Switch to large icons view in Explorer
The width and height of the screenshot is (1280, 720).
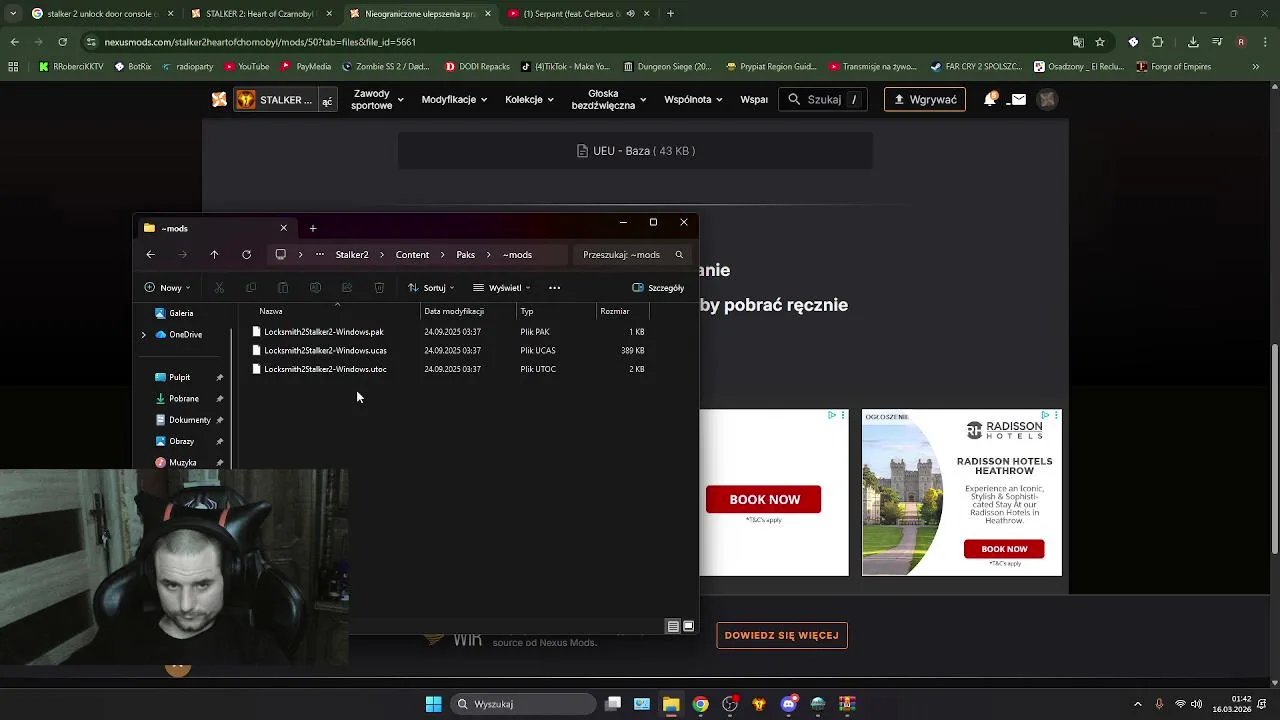tap(688, 626)
